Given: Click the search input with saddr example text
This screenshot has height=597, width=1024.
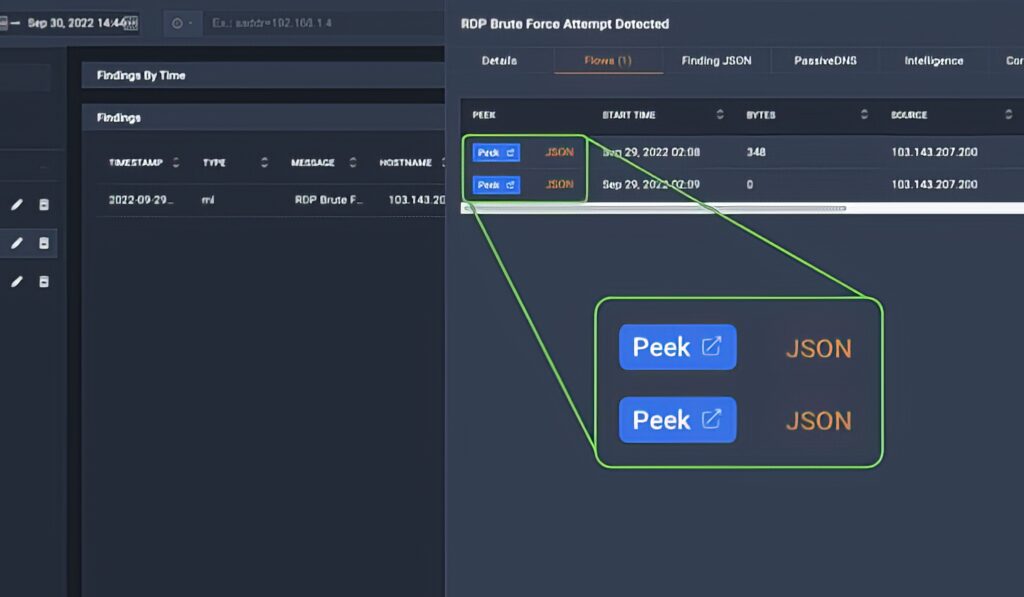Looking at the screenshot, I should pos(320,22).
